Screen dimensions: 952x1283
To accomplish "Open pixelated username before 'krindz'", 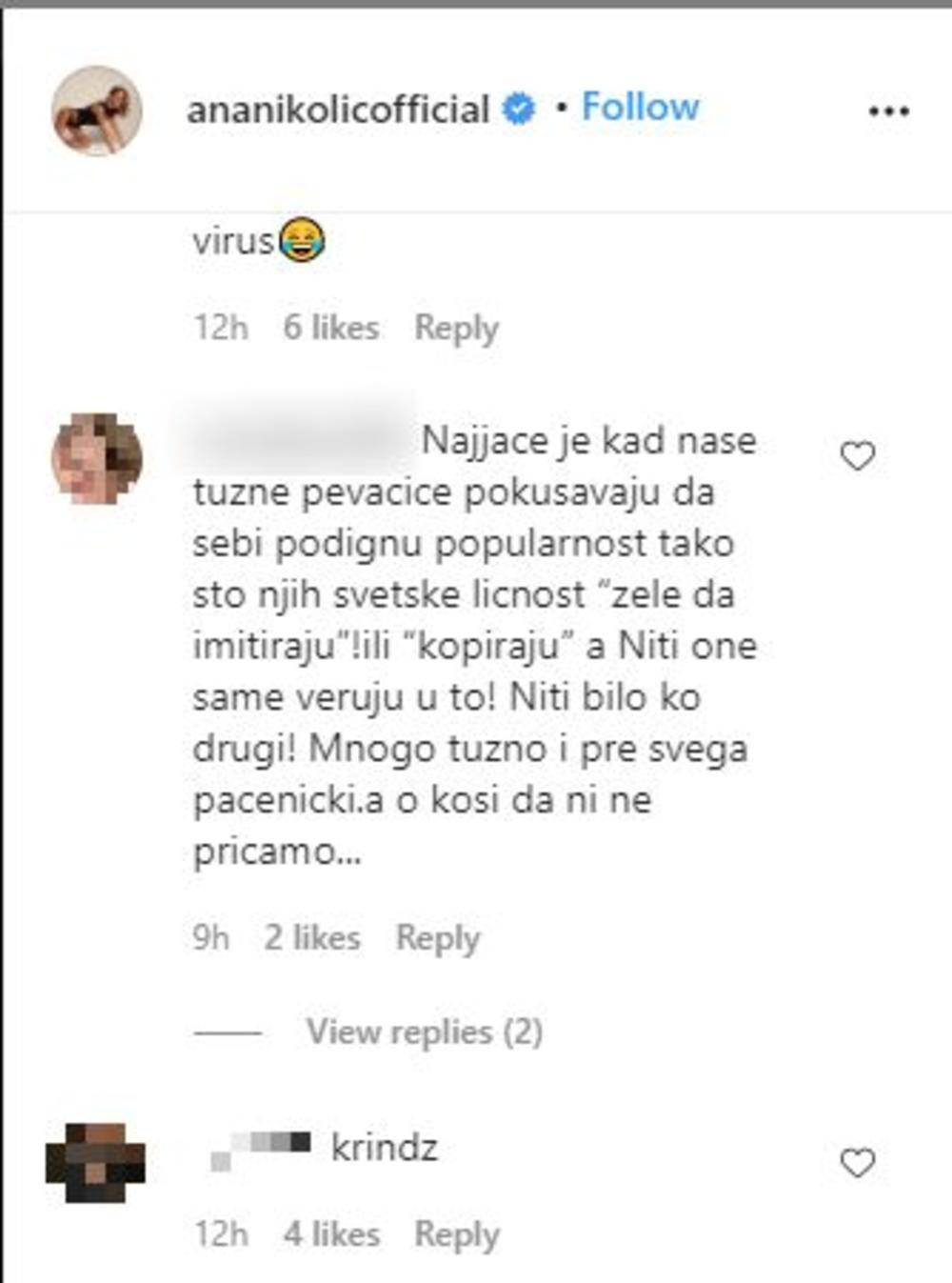I will click(261, 1150).
